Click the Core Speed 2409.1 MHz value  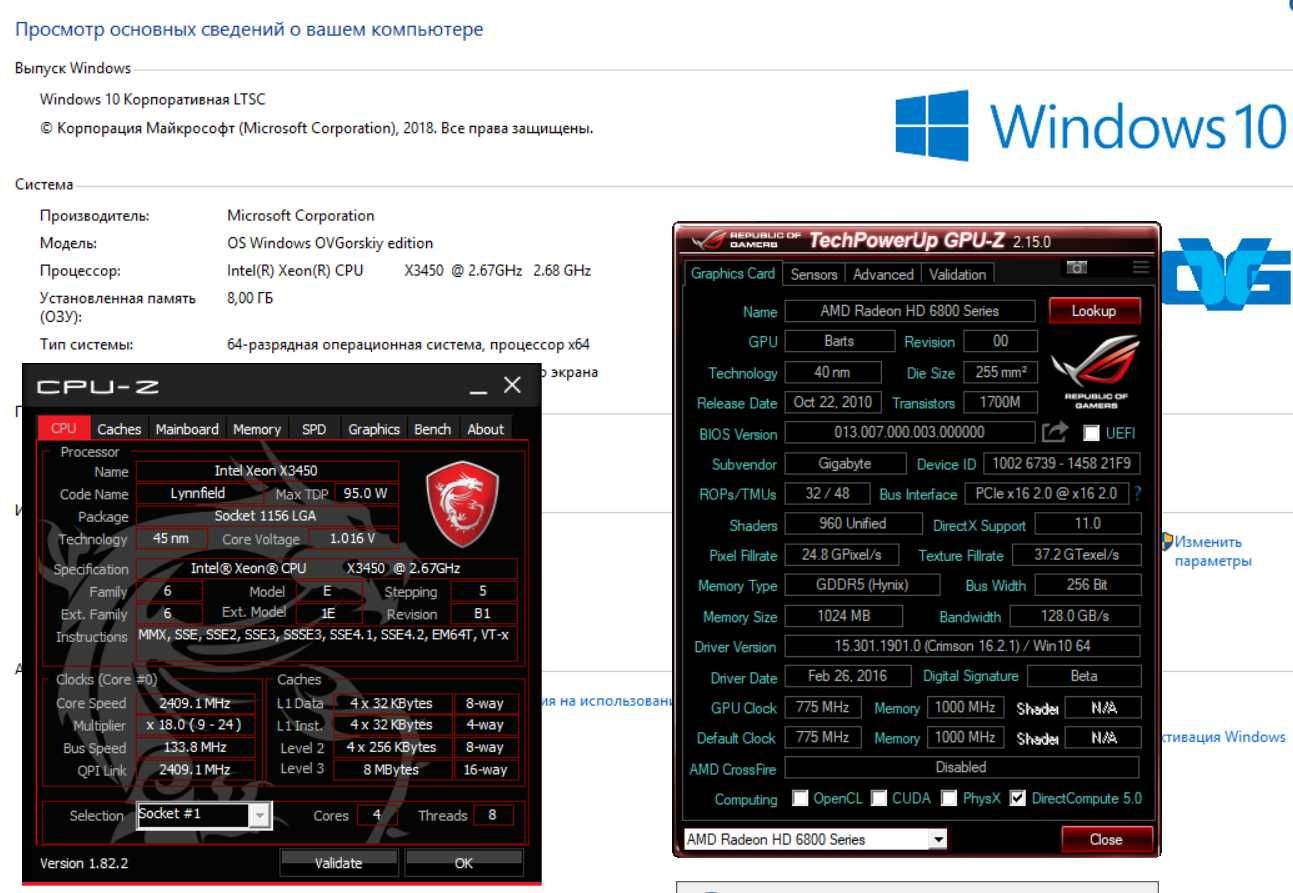coord(194,703)
